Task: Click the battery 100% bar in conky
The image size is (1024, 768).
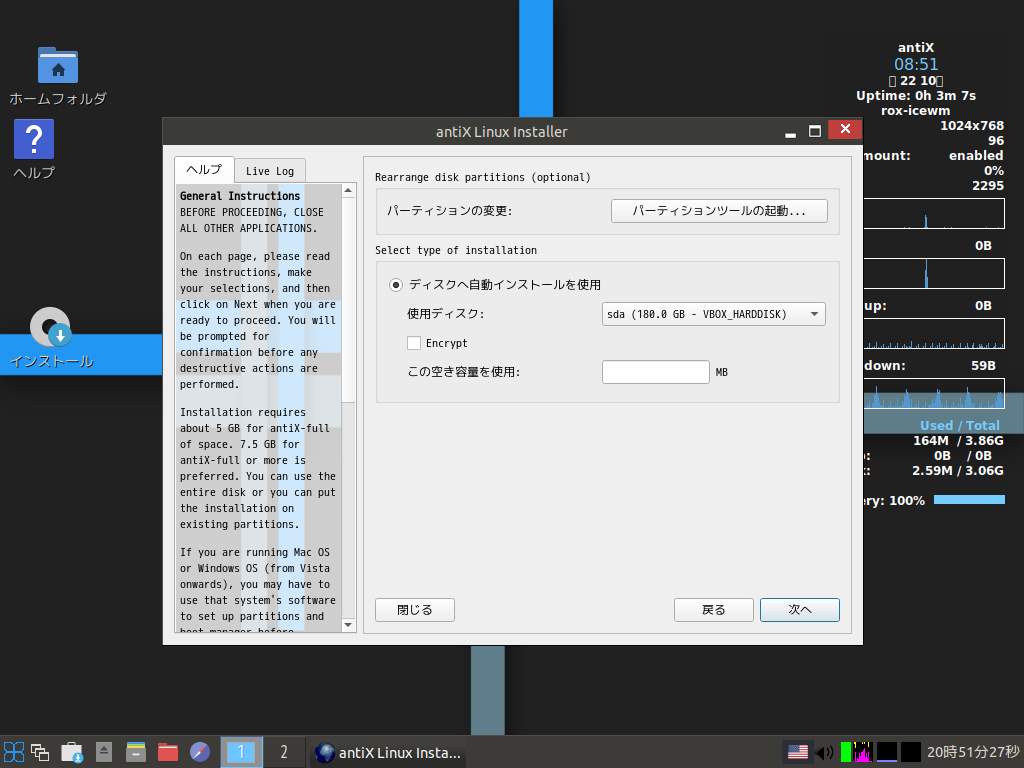Action: (x=969, y=500)
